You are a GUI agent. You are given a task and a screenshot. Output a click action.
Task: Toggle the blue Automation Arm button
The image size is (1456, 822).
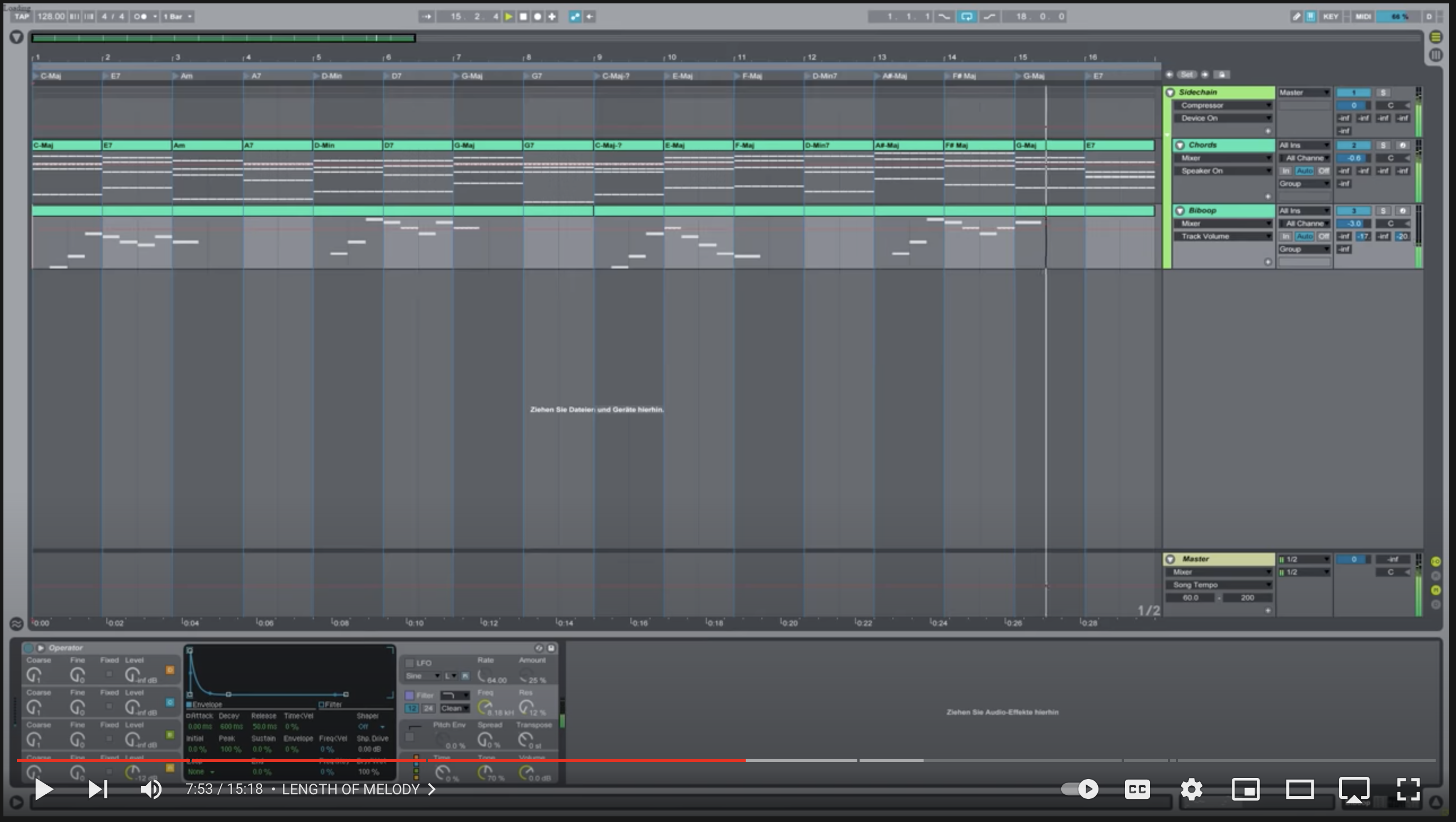pos(575,16)
